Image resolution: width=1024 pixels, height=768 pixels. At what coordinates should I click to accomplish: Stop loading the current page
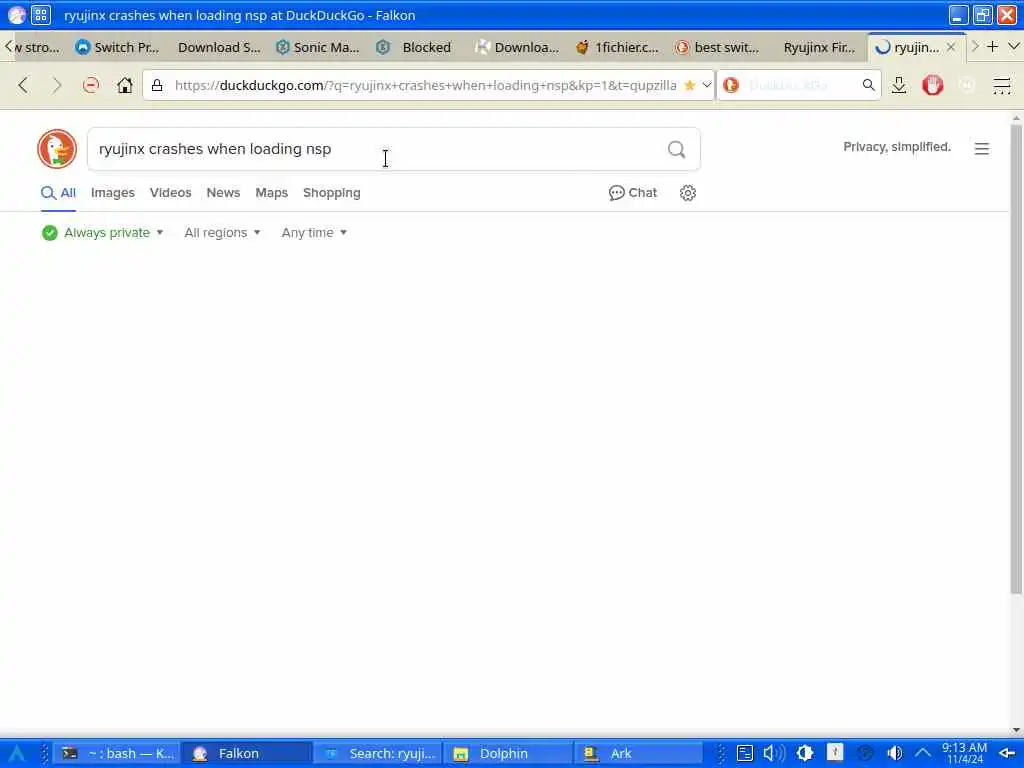click(x=91, y=85)
